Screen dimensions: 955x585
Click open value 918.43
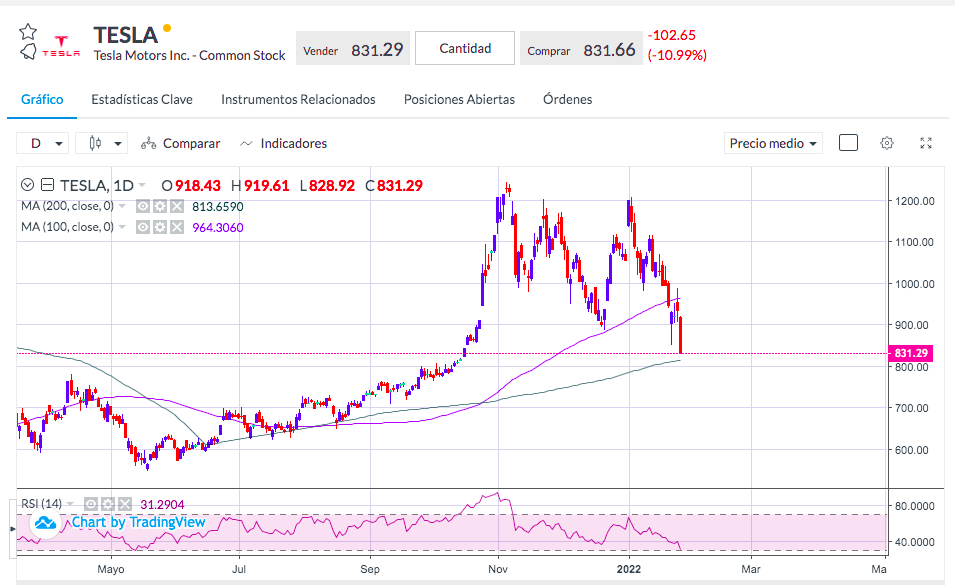pyautogui.click(x=198, y=186)
